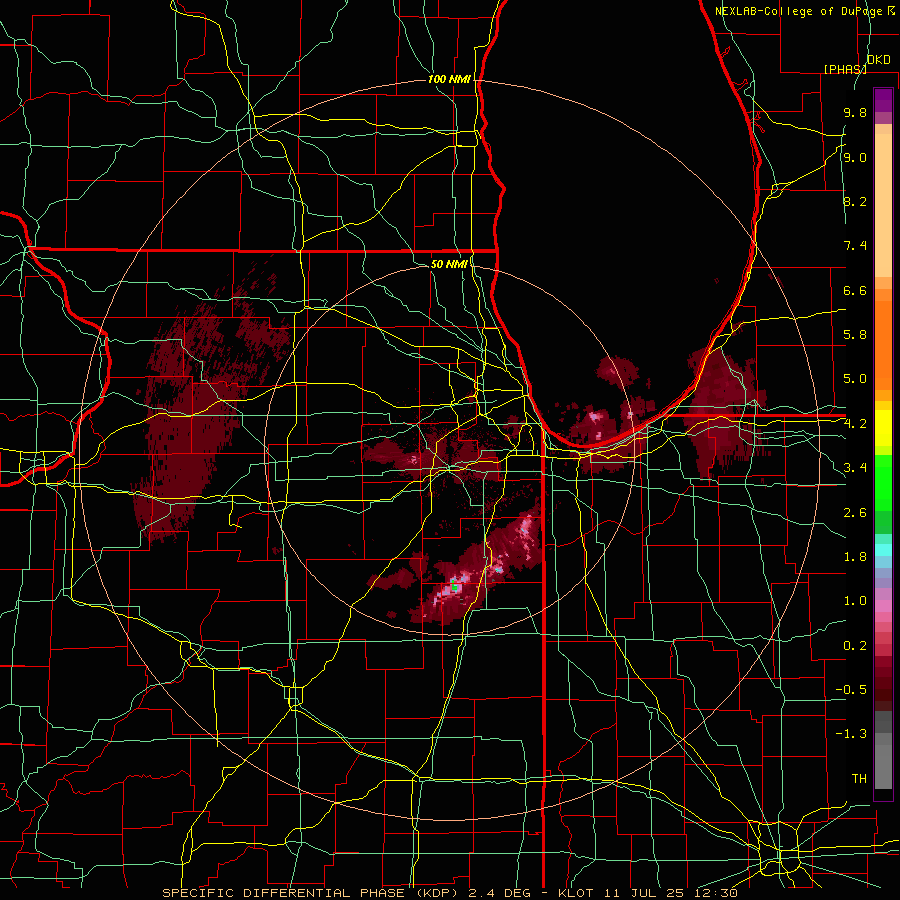
Task: Click the TH label at the bottom of the scale
Action: pos(859,779)
